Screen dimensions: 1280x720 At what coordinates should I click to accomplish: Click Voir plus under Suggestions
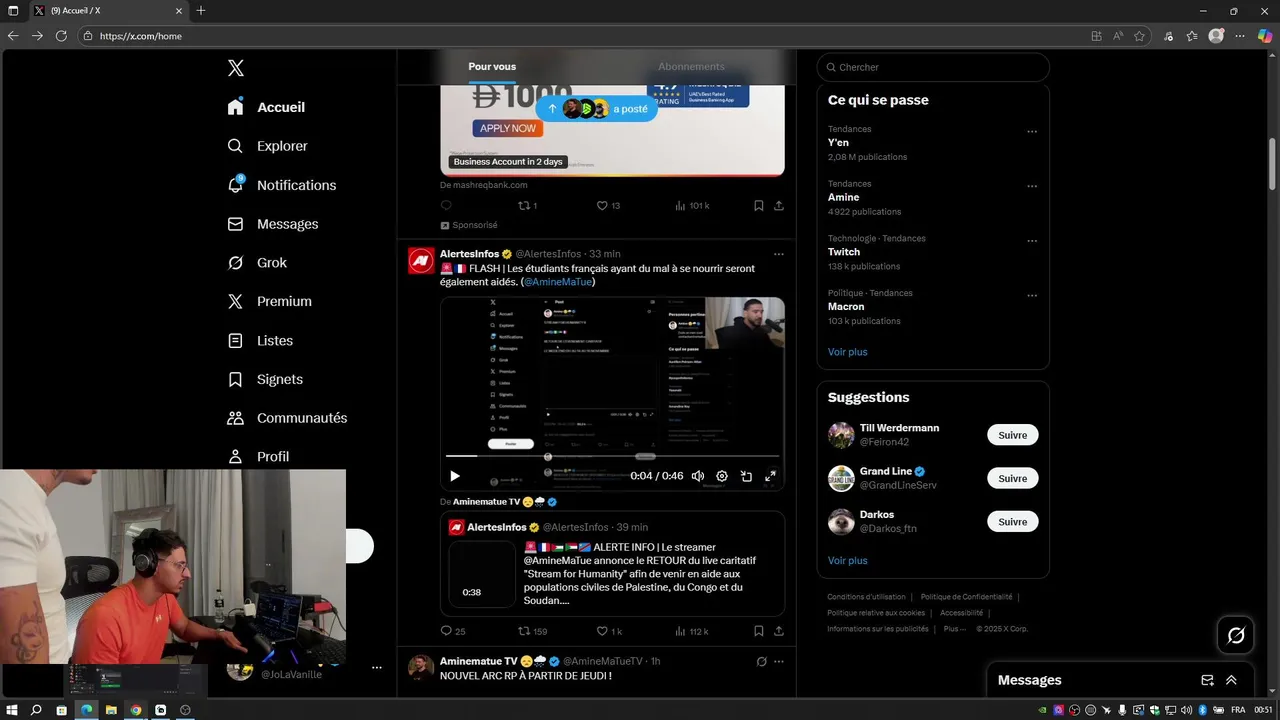click(848, 560)
